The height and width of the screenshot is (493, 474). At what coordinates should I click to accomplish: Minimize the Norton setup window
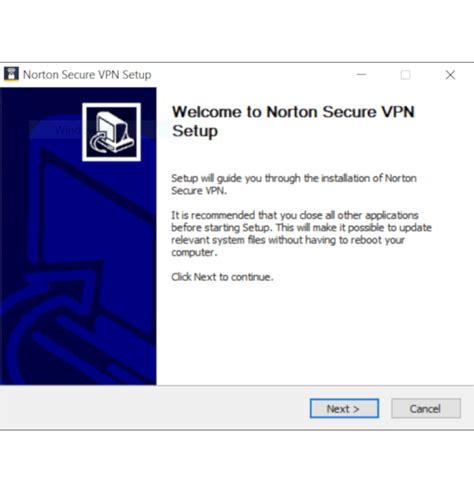[x=361, y=75]
